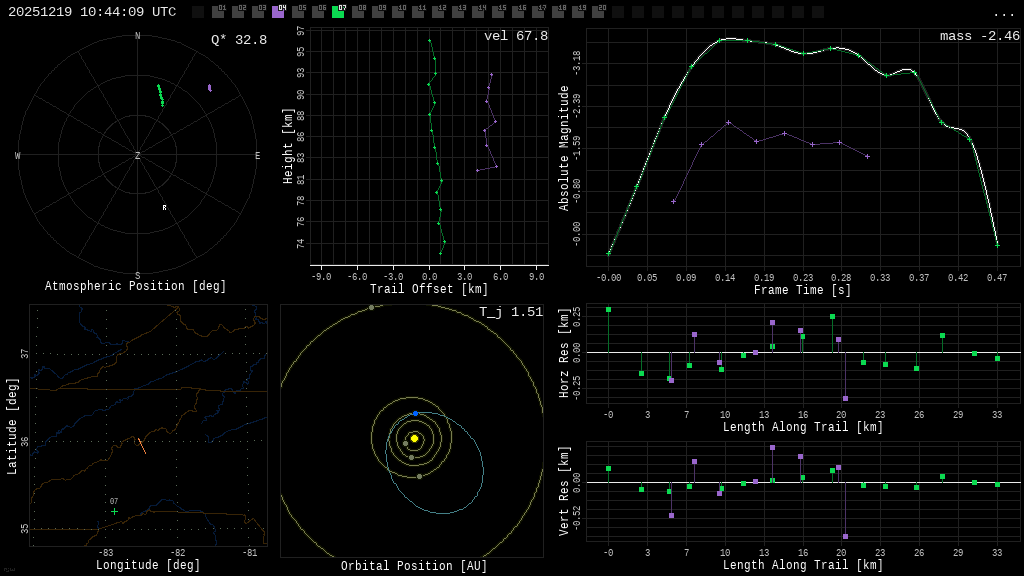Click Trail Offset [km] axis label

point(429,289)
